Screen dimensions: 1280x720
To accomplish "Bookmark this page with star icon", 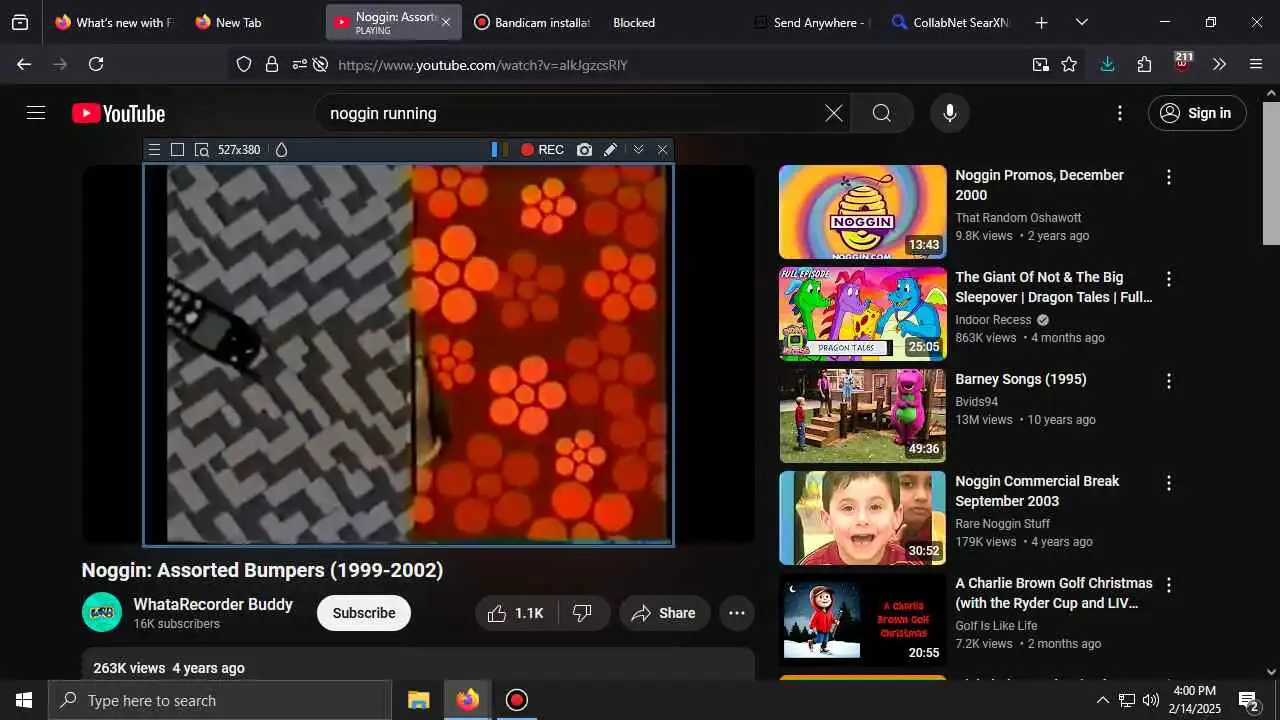I will pyautogui.click(x=1069, y=64).
